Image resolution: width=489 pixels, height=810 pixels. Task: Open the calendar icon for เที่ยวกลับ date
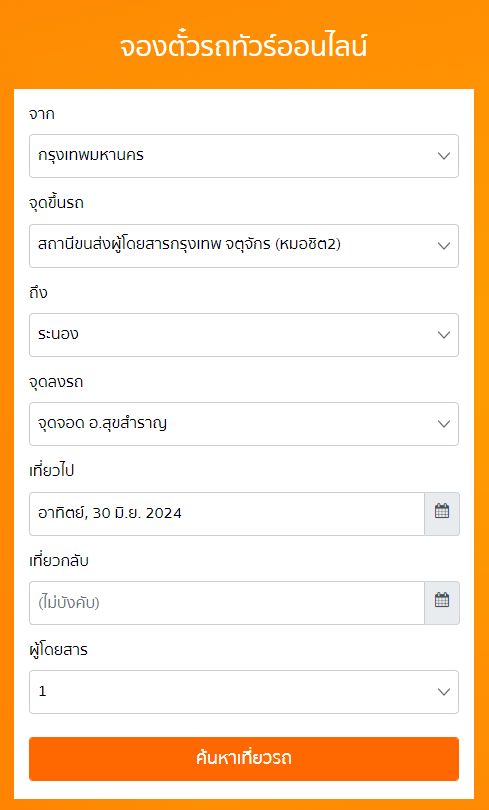442,603
